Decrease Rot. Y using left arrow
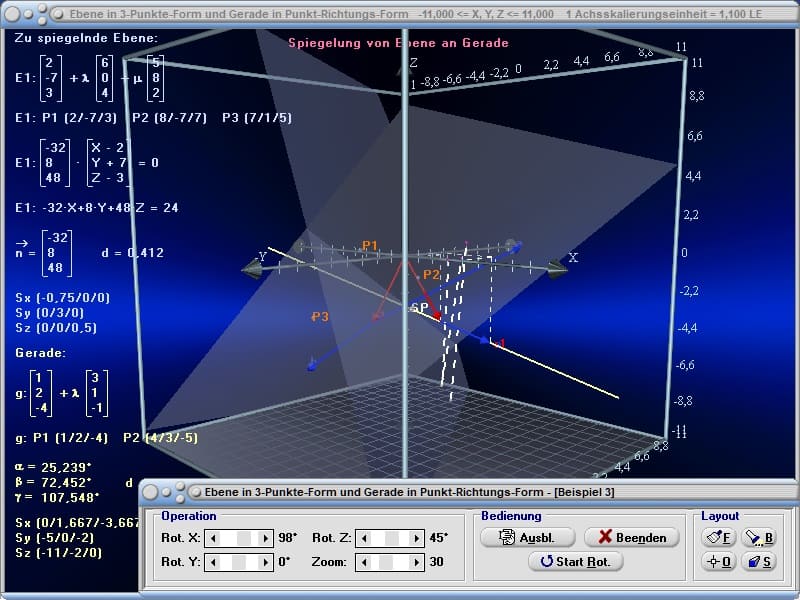This screenshot has width=800, height=600. tap(213, 562)
